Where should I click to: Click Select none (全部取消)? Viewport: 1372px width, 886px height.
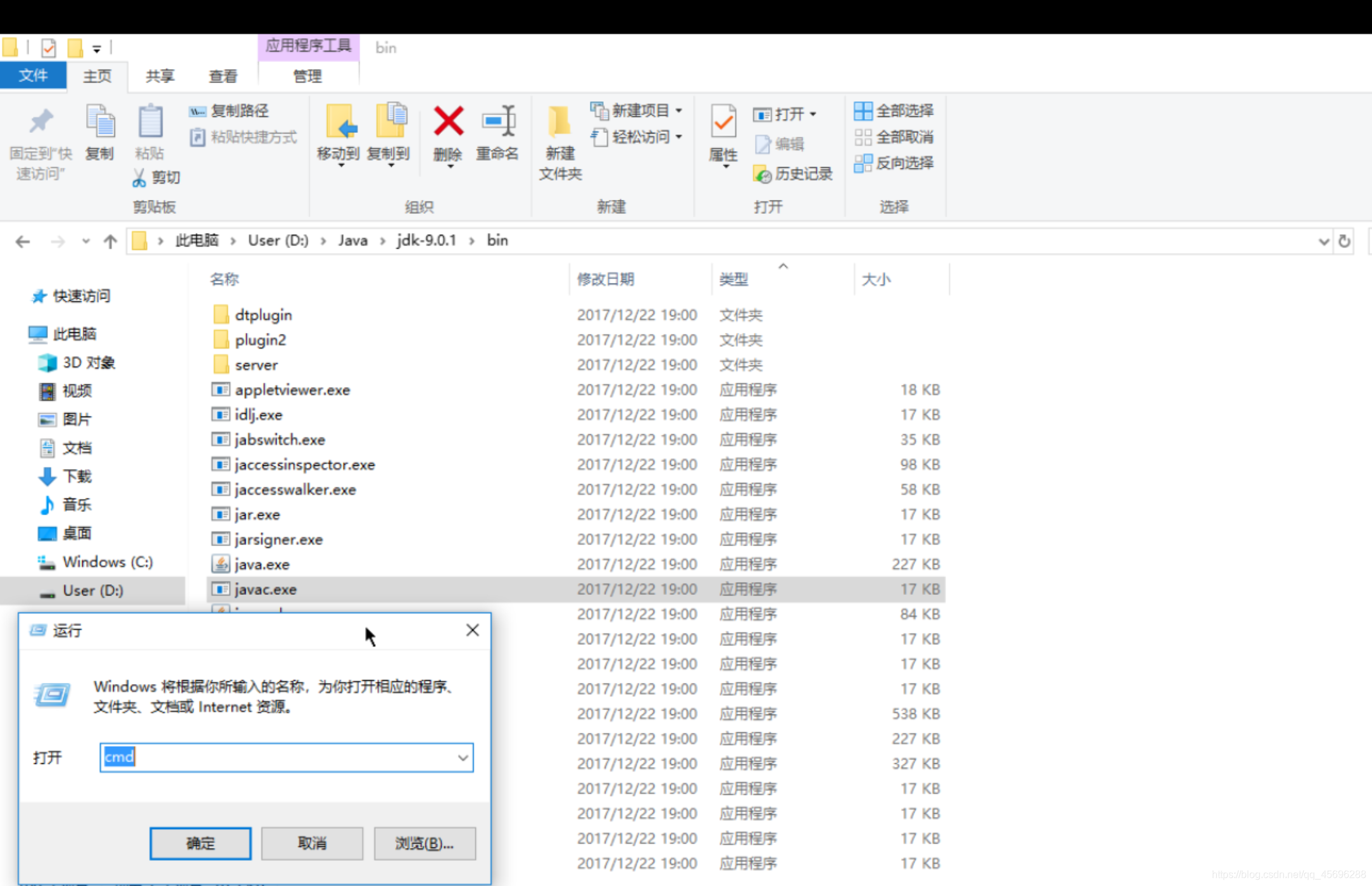point(894,137)
